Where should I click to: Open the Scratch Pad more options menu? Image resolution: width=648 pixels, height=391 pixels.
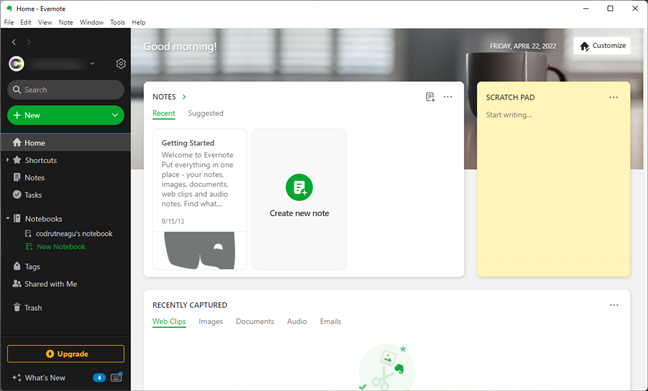click(614, 98)
